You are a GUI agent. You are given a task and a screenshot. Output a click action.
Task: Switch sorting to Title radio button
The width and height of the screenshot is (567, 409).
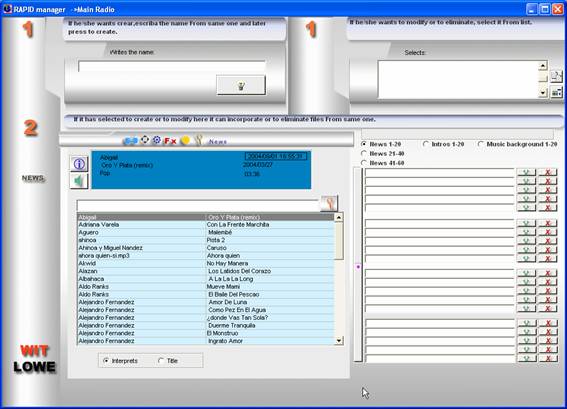pos(168,361)
